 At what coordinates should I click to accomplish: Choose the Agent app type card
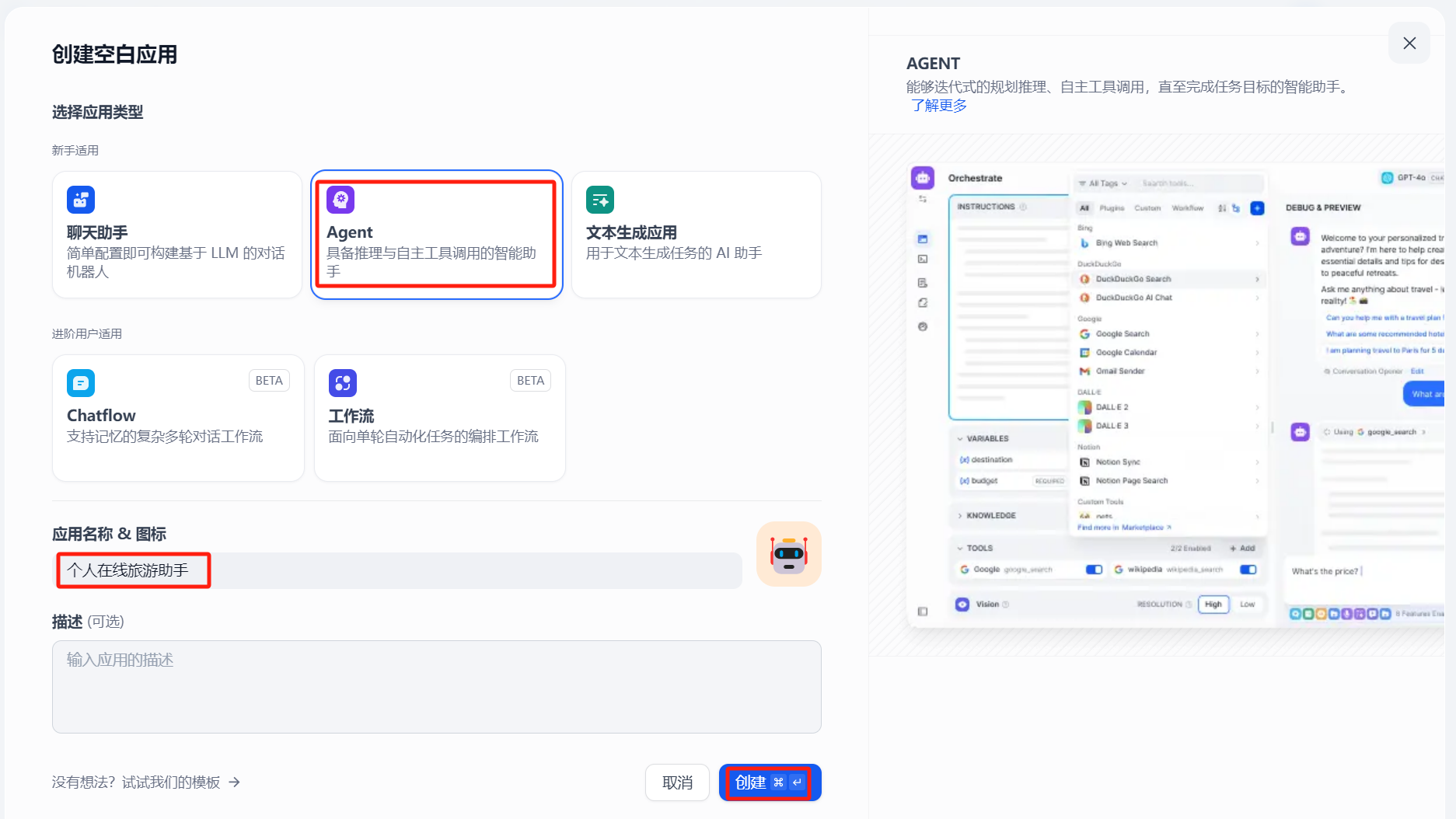437,235
